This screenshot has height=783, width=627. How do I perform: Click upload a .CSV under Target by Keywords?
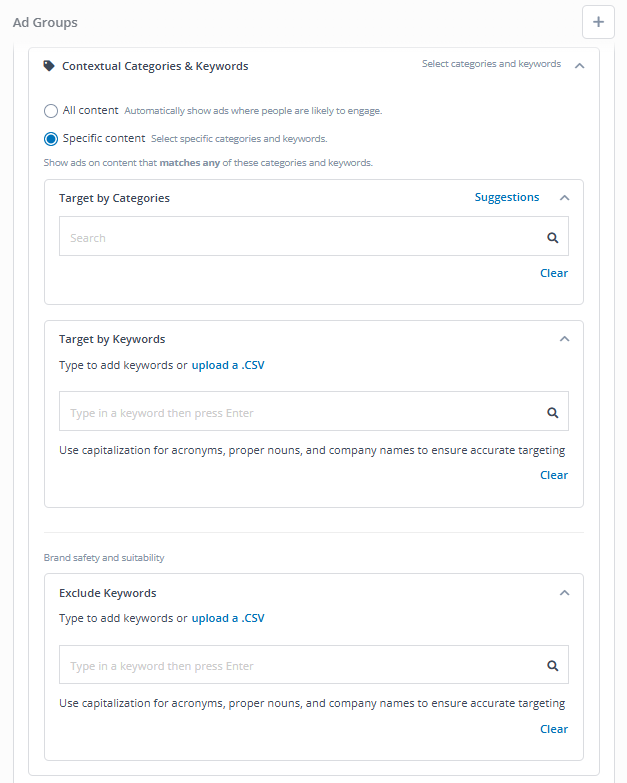coord(228,365)
